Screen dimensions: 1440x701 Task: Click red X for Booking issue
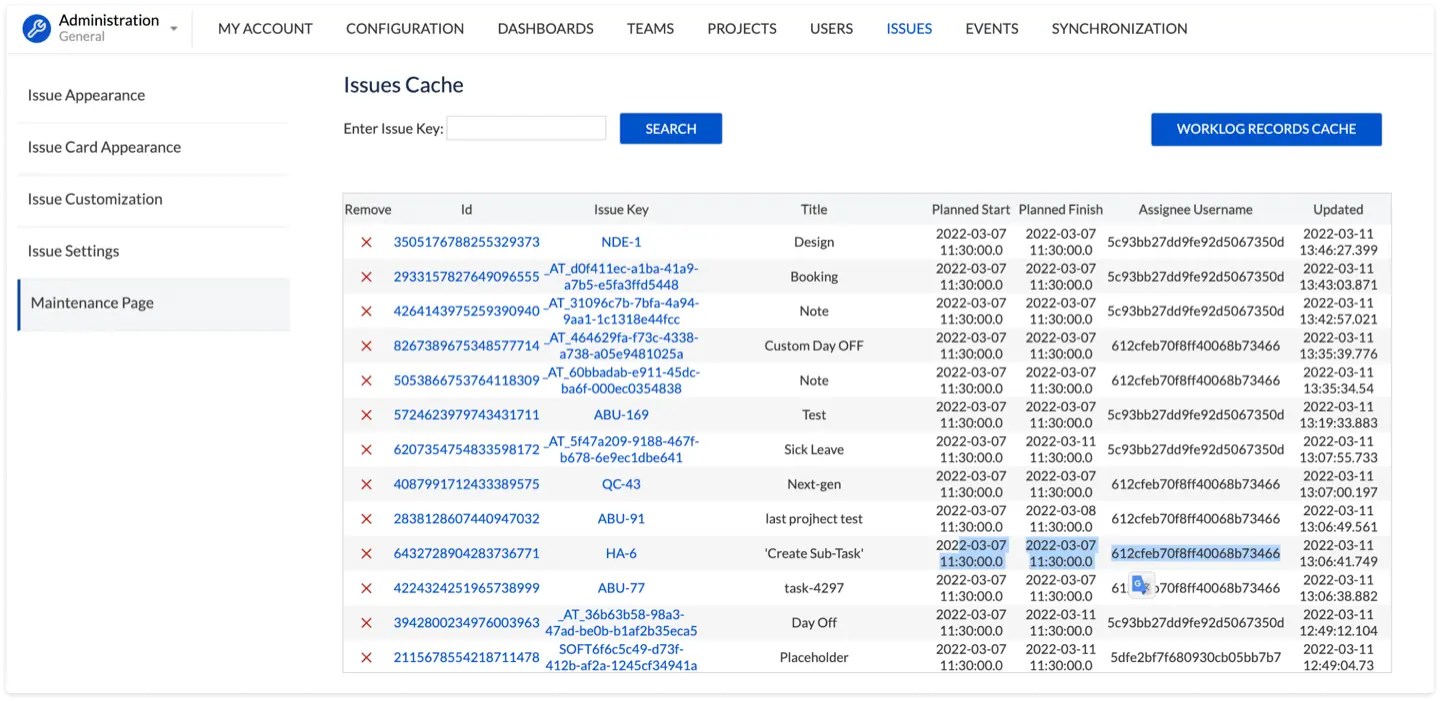[x=366, y=277]
